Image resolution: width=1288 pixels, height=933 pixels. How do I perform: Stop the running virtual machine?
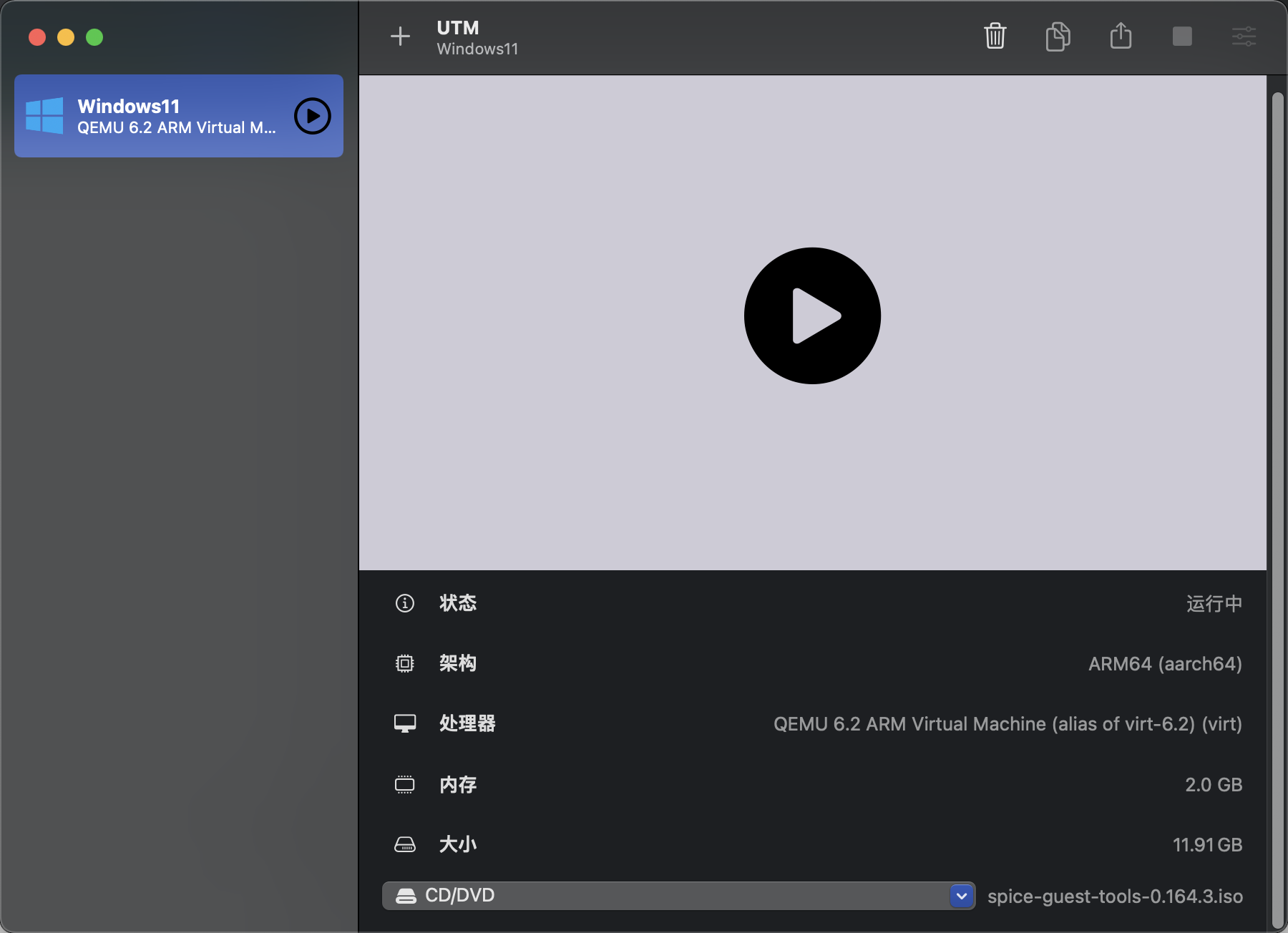[1181, 36]
